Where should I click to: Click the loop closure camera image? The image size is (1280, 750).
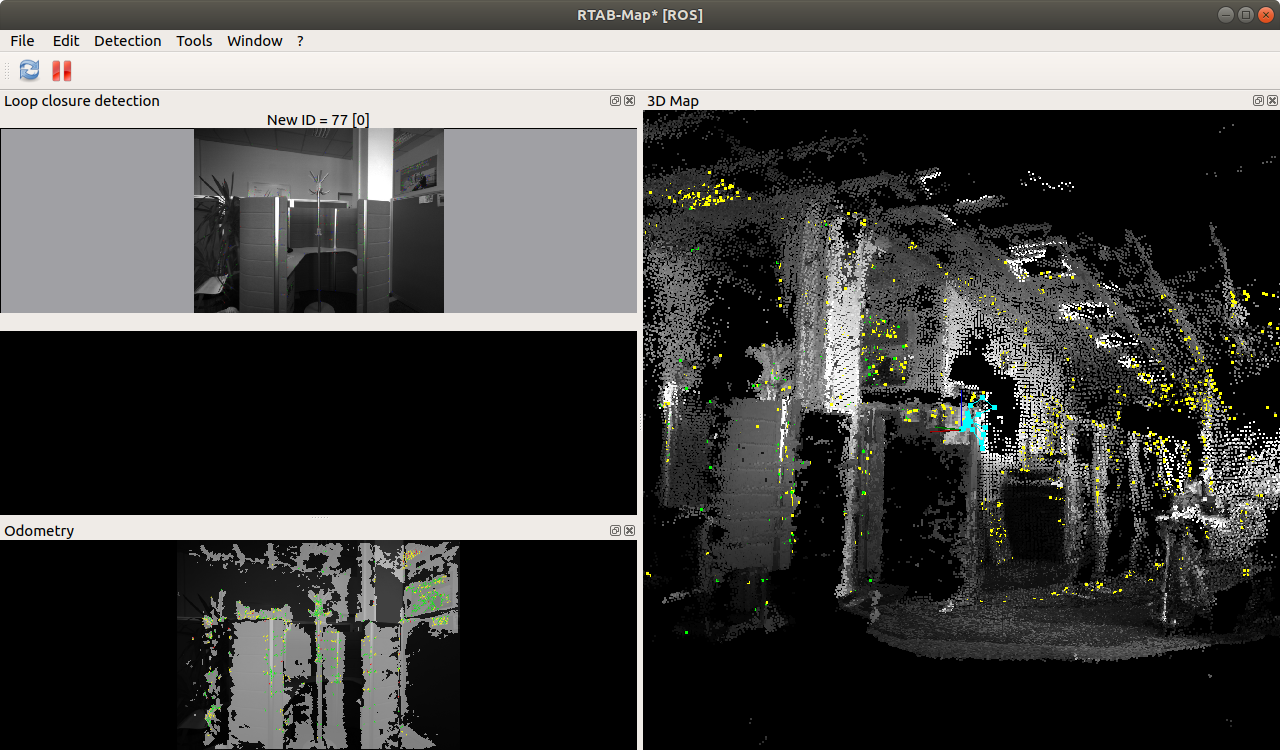point(318,221)
